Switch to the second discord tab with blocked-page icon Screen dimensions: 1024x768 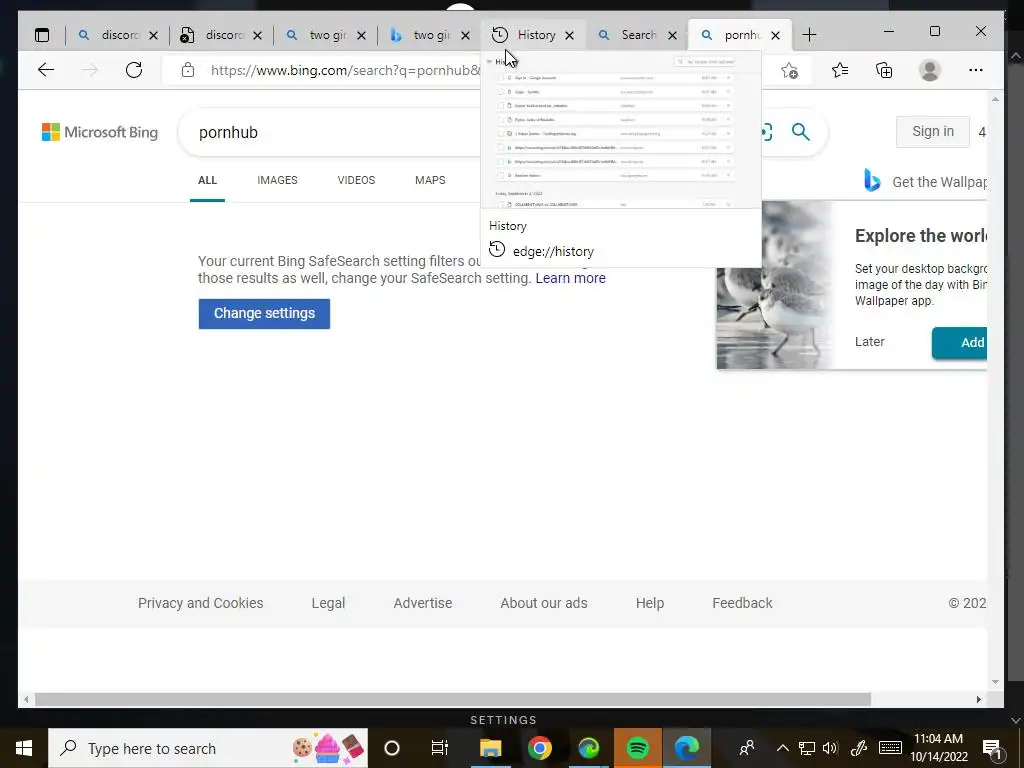(222, 35)
